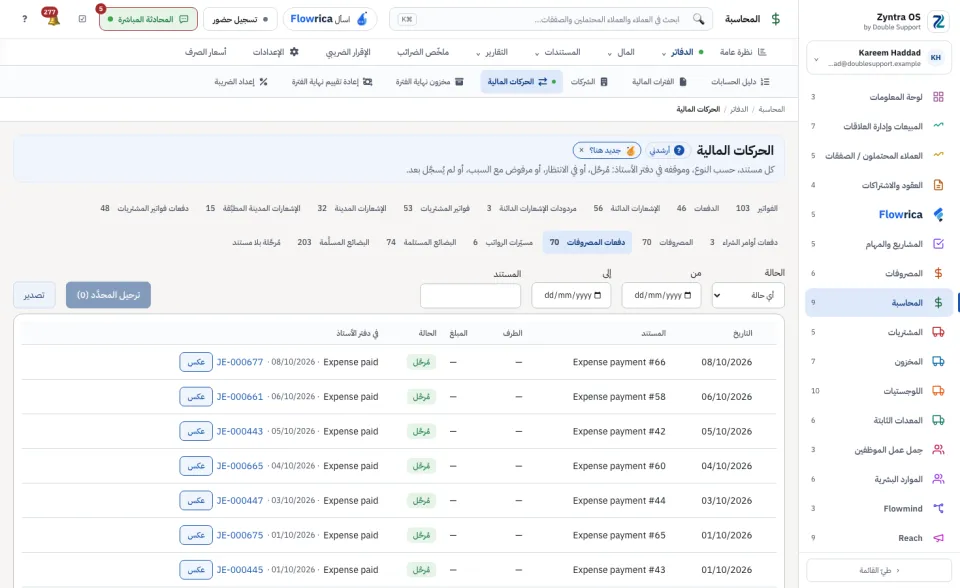Click the الدفاتر breadcrumb link

pos(739,109)
